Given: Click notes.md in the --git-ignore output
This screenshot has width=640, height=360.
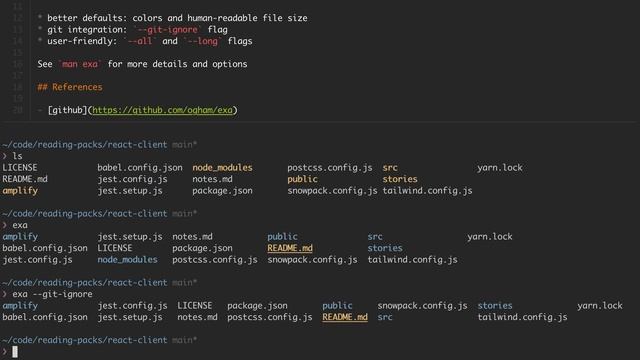Looking at the screenshot, I should pos(197,317).
